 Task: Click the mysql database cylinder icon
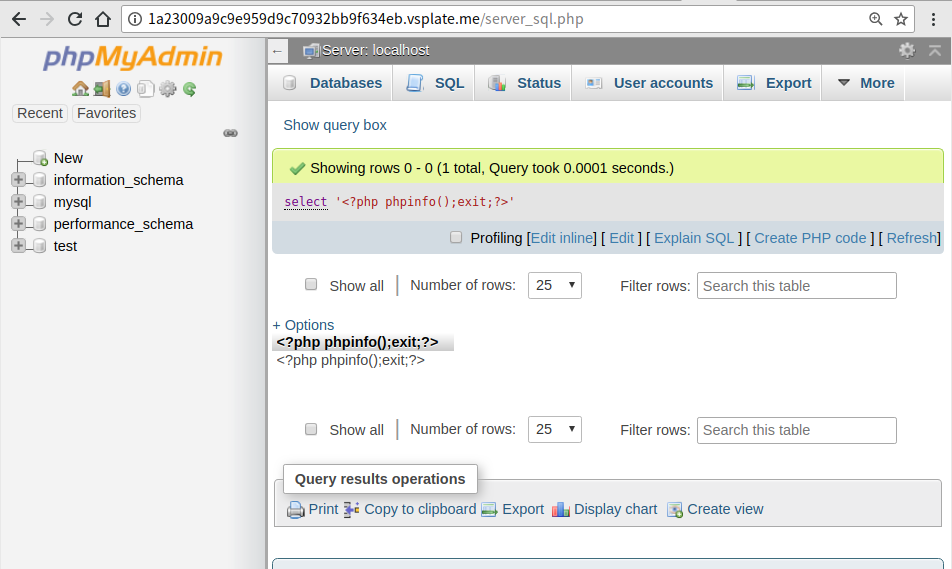(39, 202)
